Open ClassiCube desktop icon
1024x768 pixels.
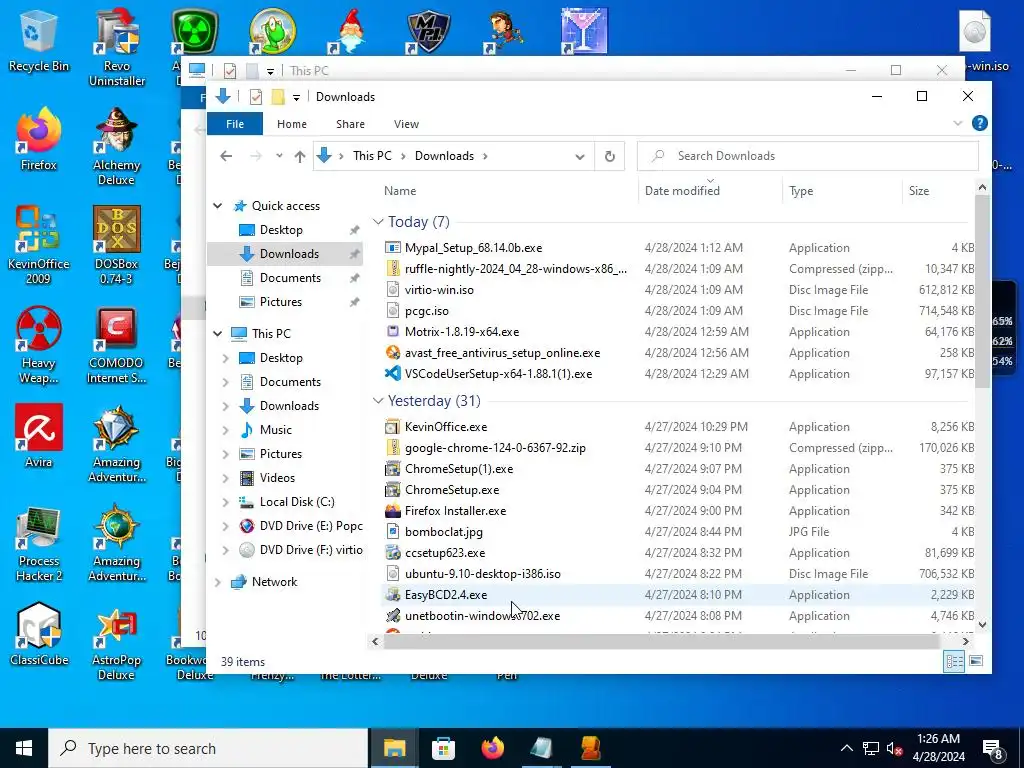coord(39,633)
